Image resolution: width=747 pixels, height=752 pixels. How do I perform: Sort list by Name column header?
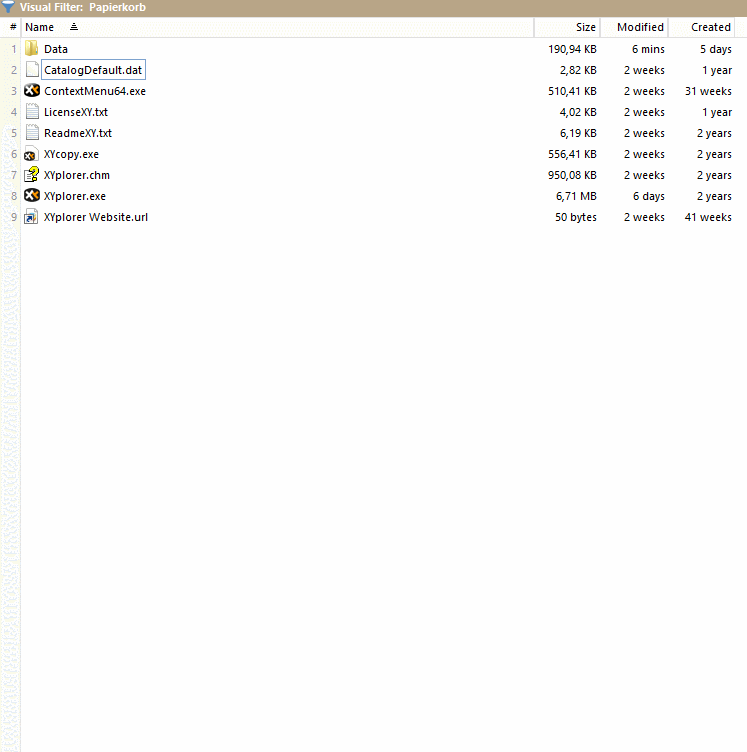tap(40, 27)
